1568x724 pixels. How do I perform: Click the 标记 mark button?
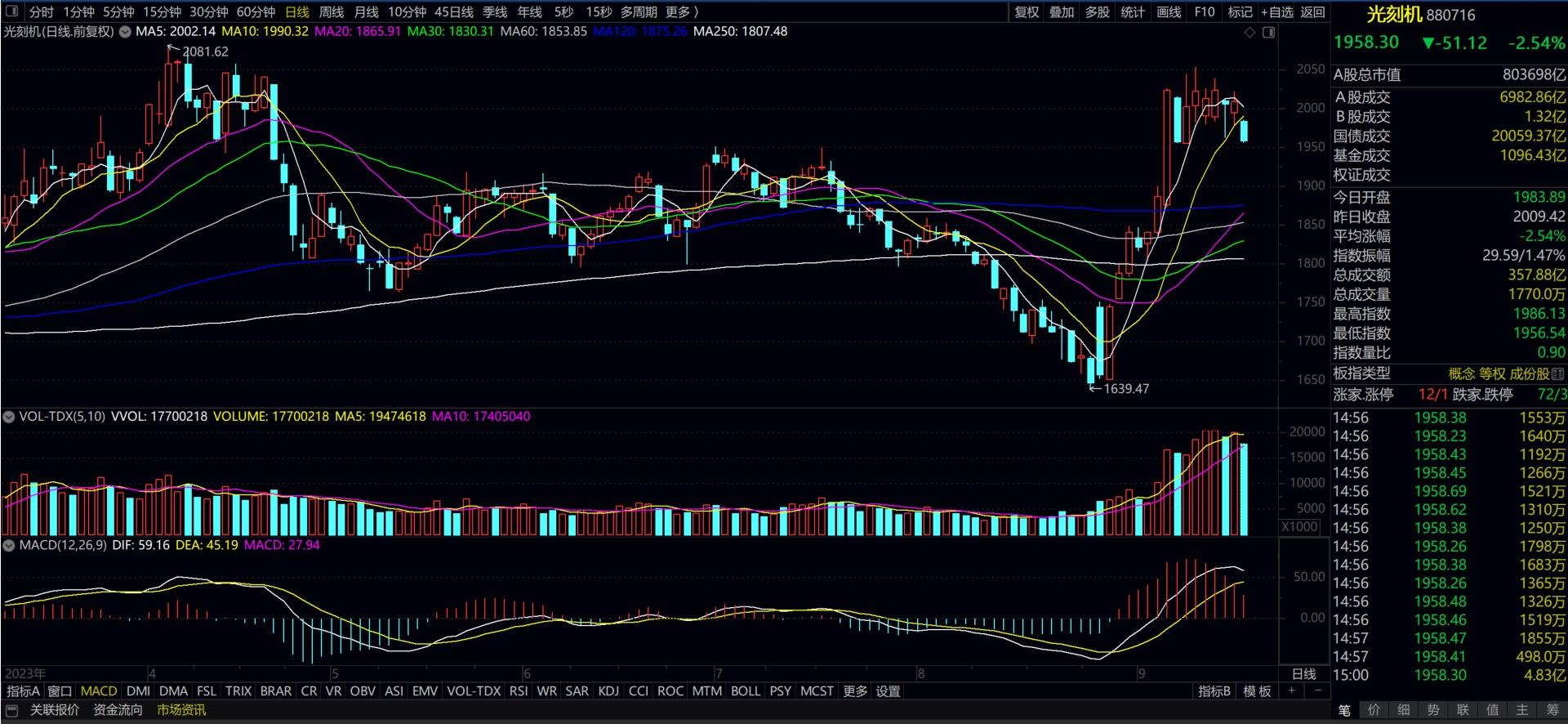click(1240, 12)
